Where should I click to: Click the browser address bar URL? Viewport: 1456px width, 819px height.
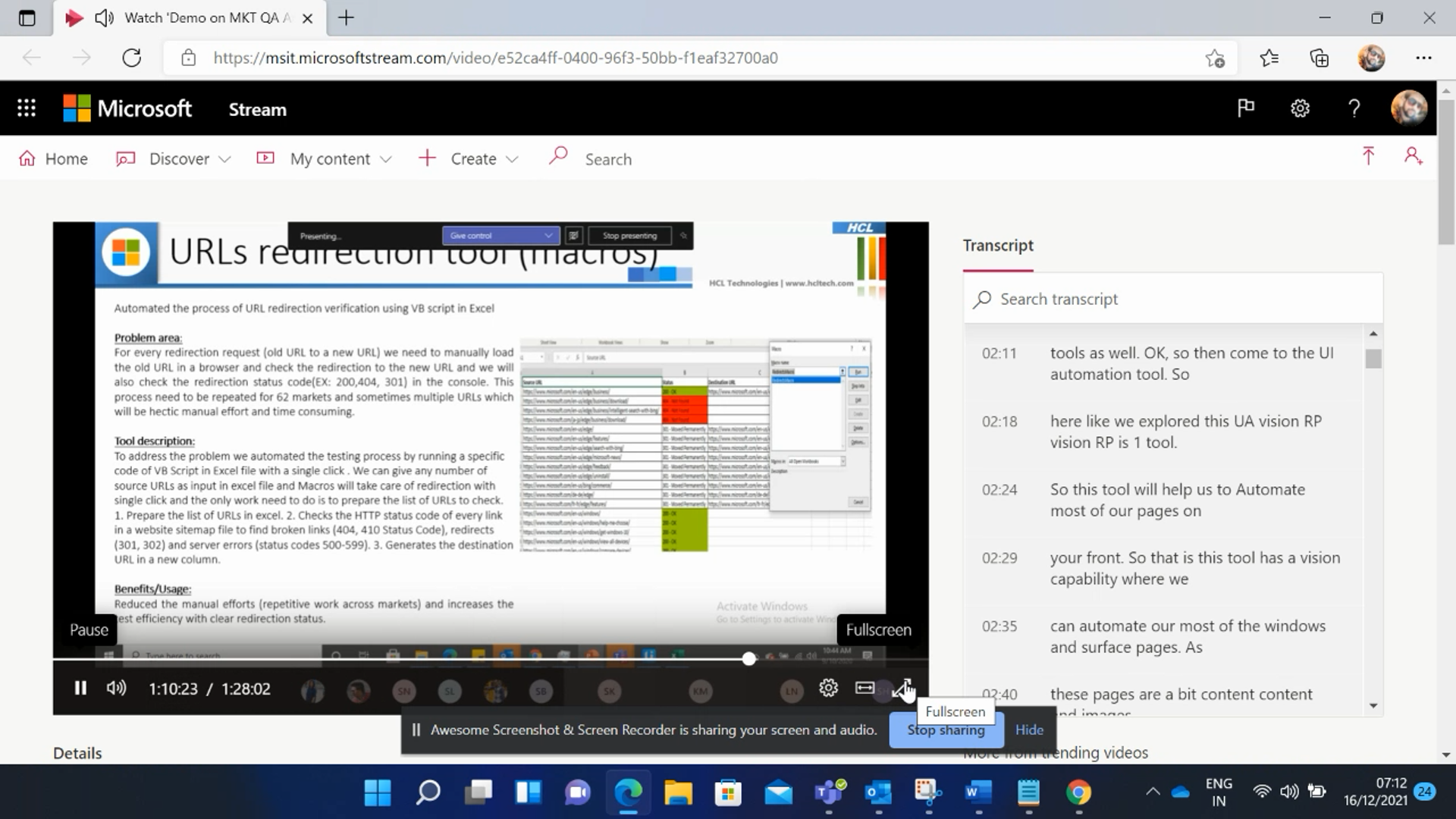(495, 58)
